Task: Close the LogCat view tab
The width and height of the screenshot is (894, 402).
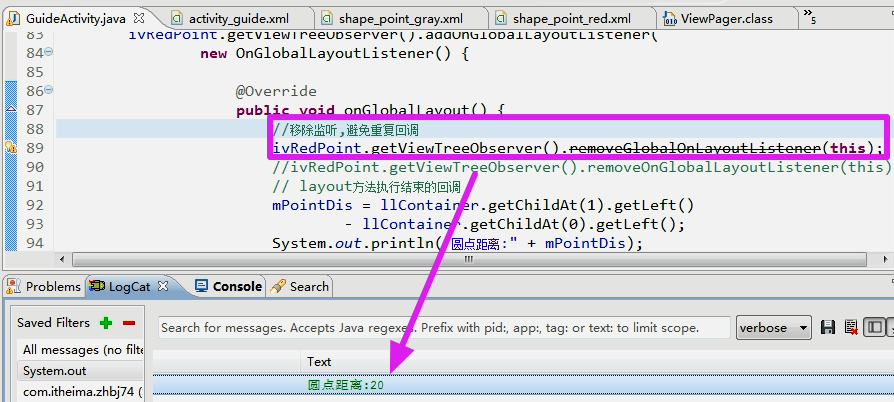Action: [162, 286]
